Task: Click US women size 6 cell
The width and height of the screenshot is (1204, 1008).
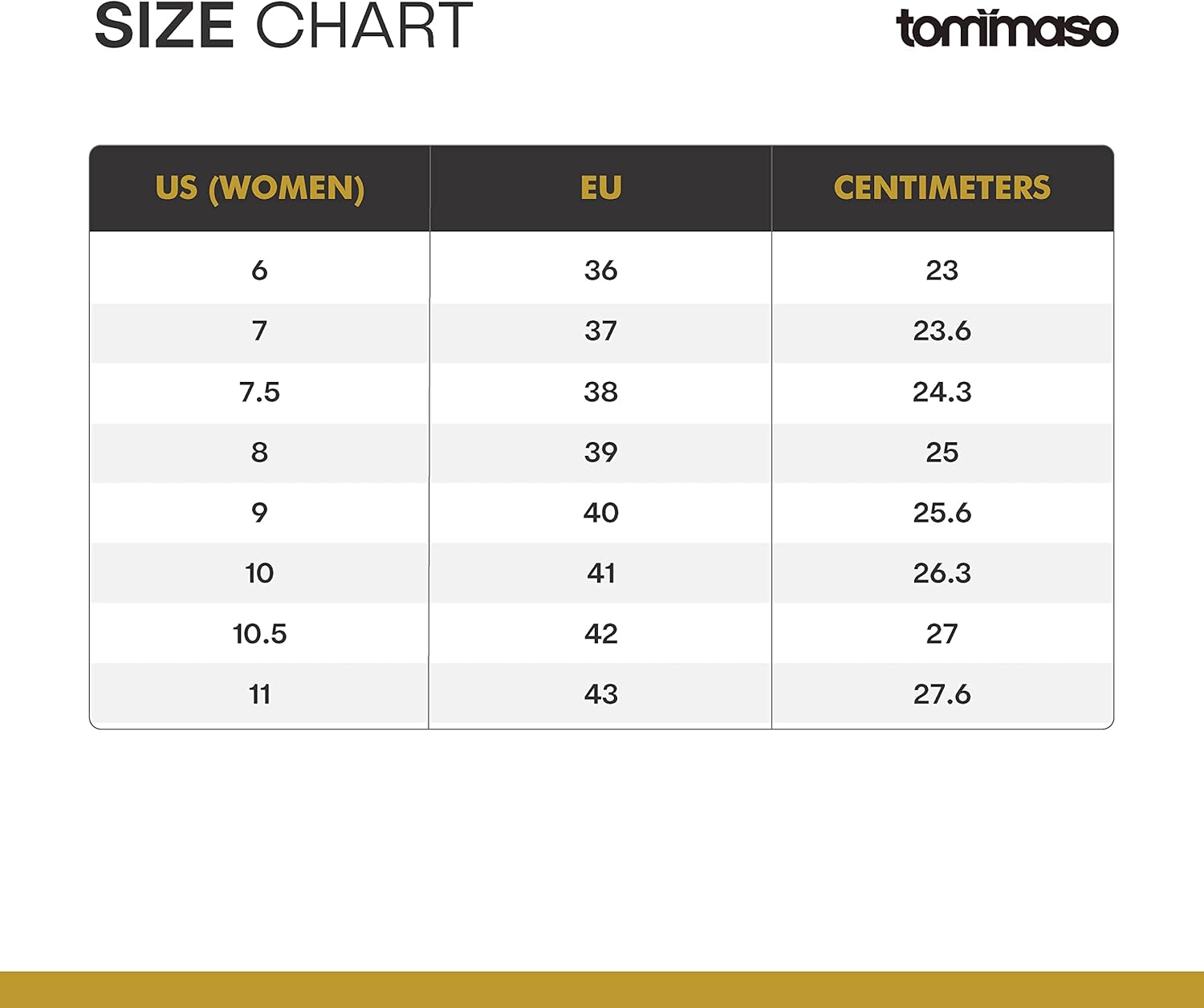Action: point(259,270)
